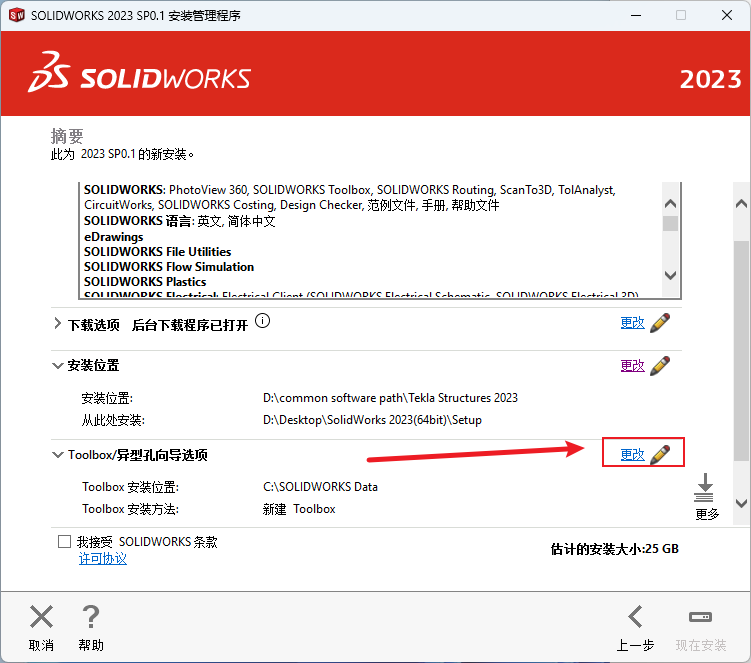
Task: Click the info icon next to 后台下载程序已打开
Action: pos(262,321)
